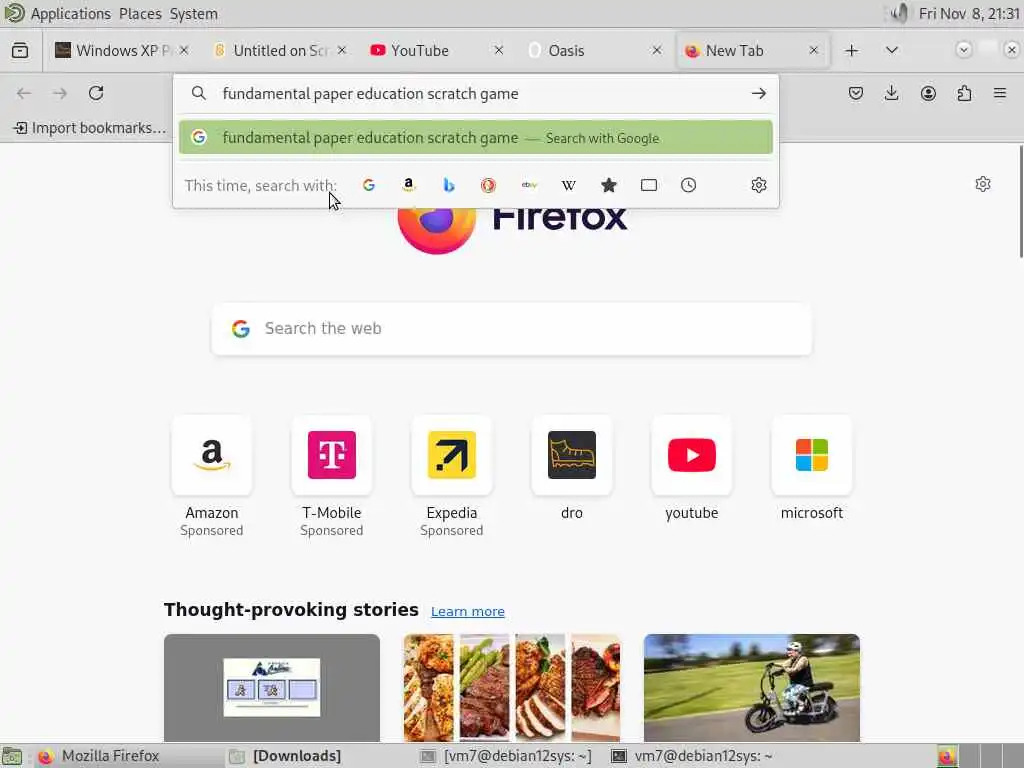Switch to Untitled on Scratch tab

[279, 50]
